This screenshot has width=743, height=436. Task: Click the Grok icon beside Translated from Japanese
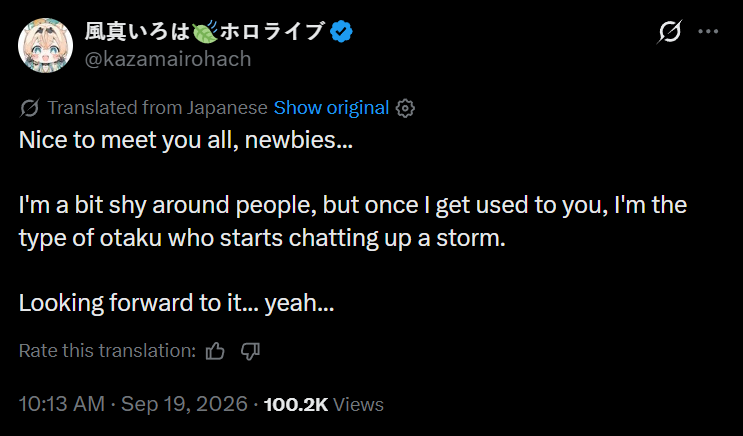pos(29,108)
